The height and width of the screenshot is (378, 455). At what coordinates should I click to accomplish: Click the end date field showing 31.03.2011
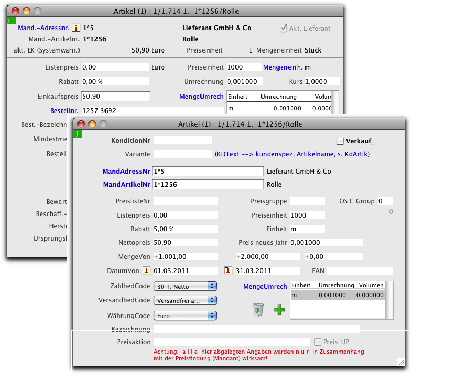[268, 270]
